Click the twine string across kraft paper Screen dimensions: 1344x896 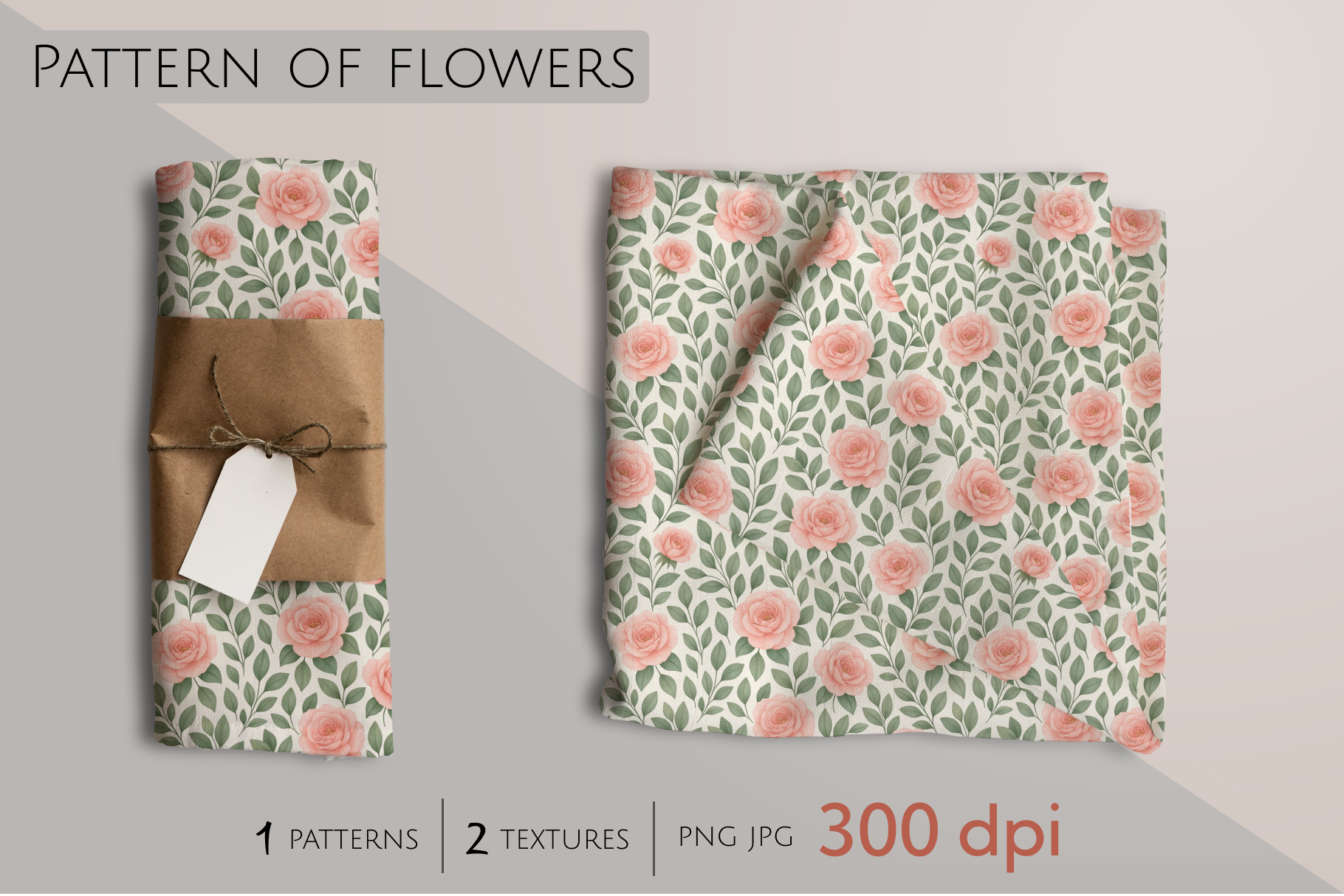coord(267,445)
